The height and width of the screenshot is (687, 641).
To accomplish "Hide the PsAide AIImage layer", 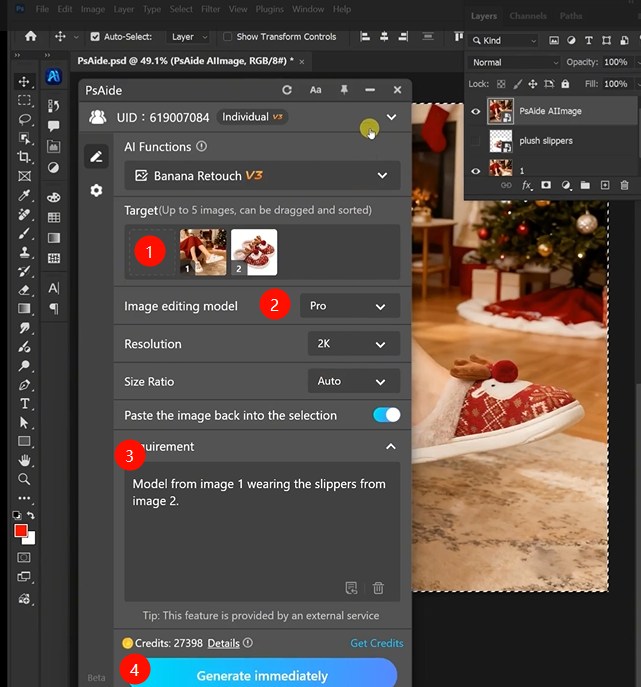I will 475,112.
